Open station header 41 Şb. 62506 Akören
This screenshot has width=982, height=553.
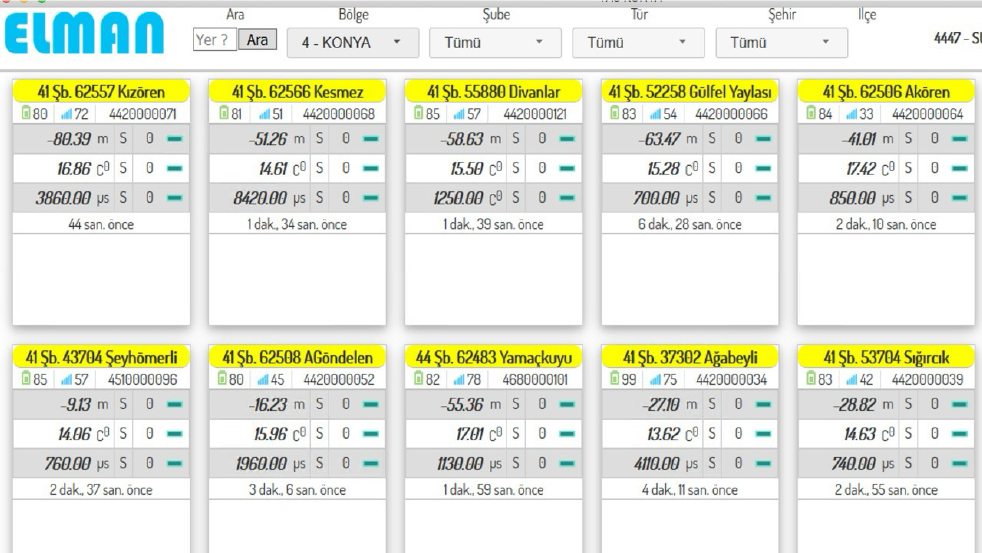click(886, 92)
